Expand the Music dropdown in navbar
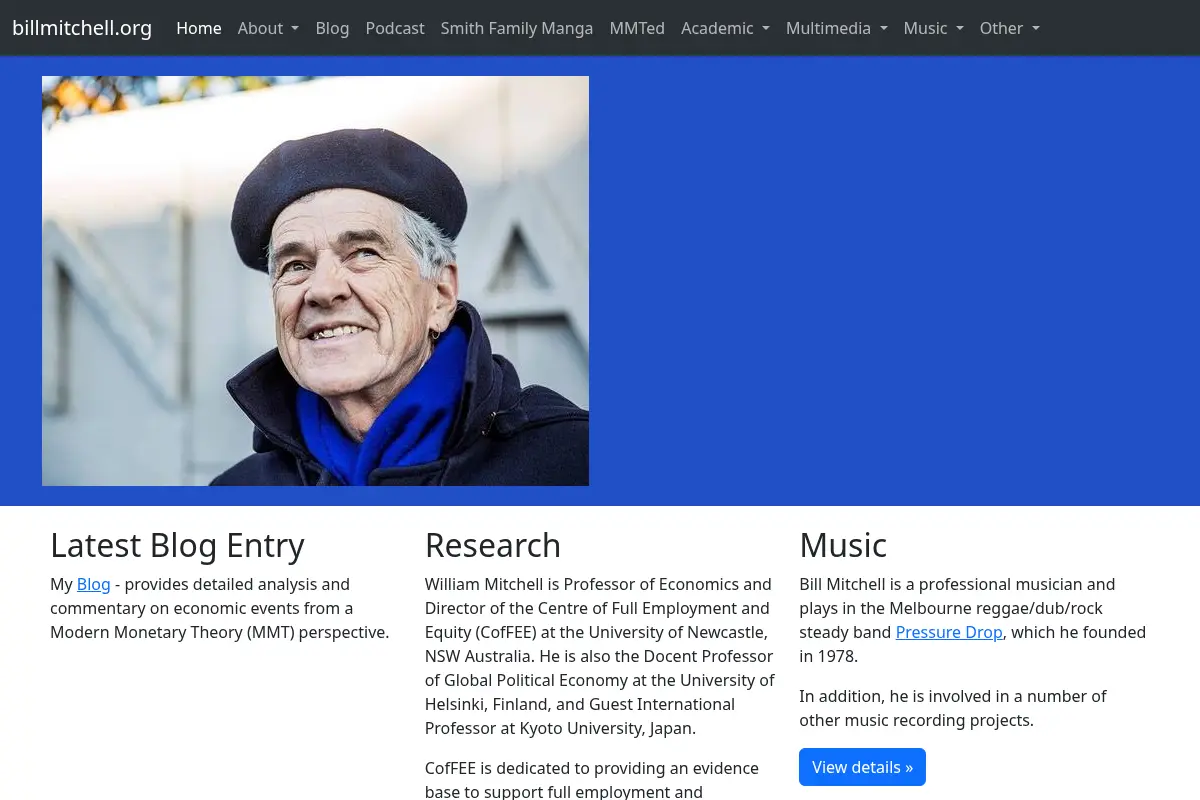This screenshot has height=800, width=1200. click(933, 28)
